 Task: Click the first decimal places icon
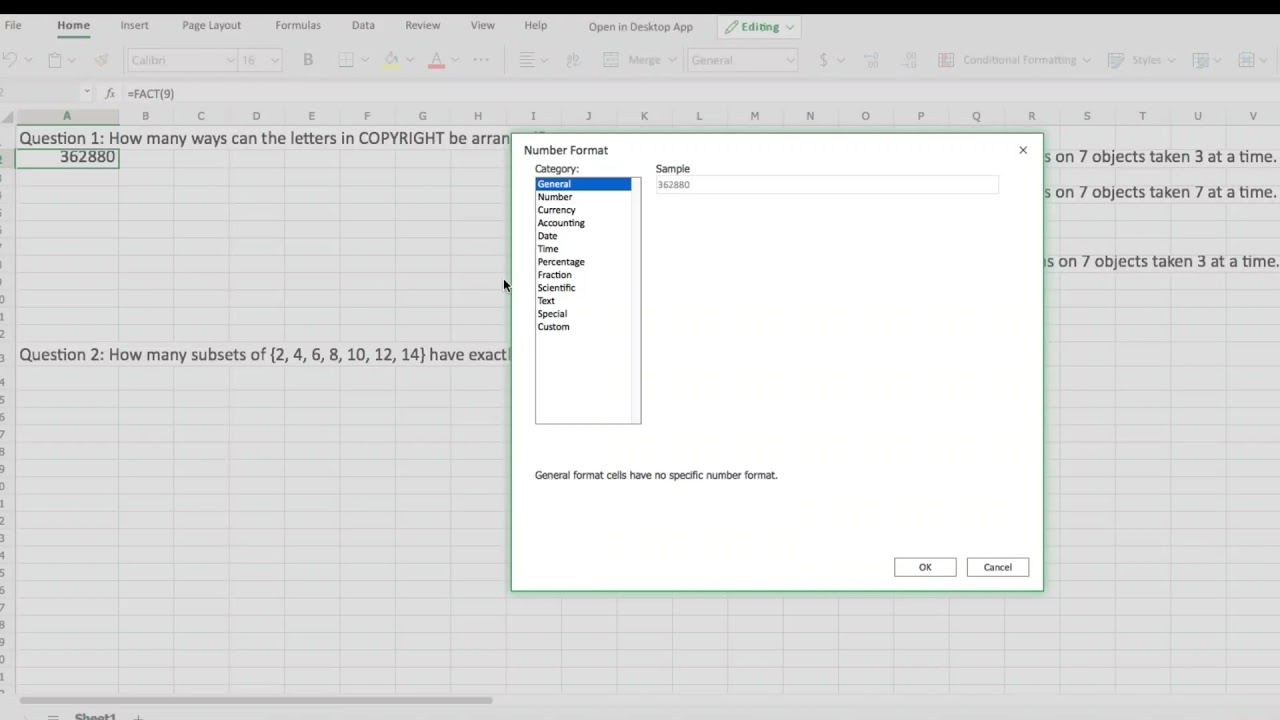pyautogui.click(x=871, y=60)
